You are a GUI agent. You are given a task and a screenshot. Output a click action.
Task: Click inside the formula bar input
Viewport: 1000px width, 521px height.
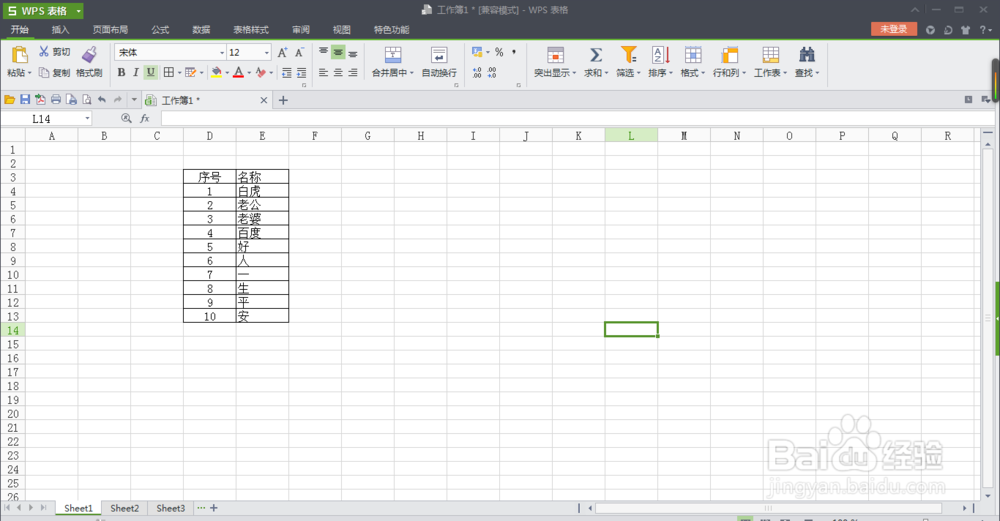577,119
